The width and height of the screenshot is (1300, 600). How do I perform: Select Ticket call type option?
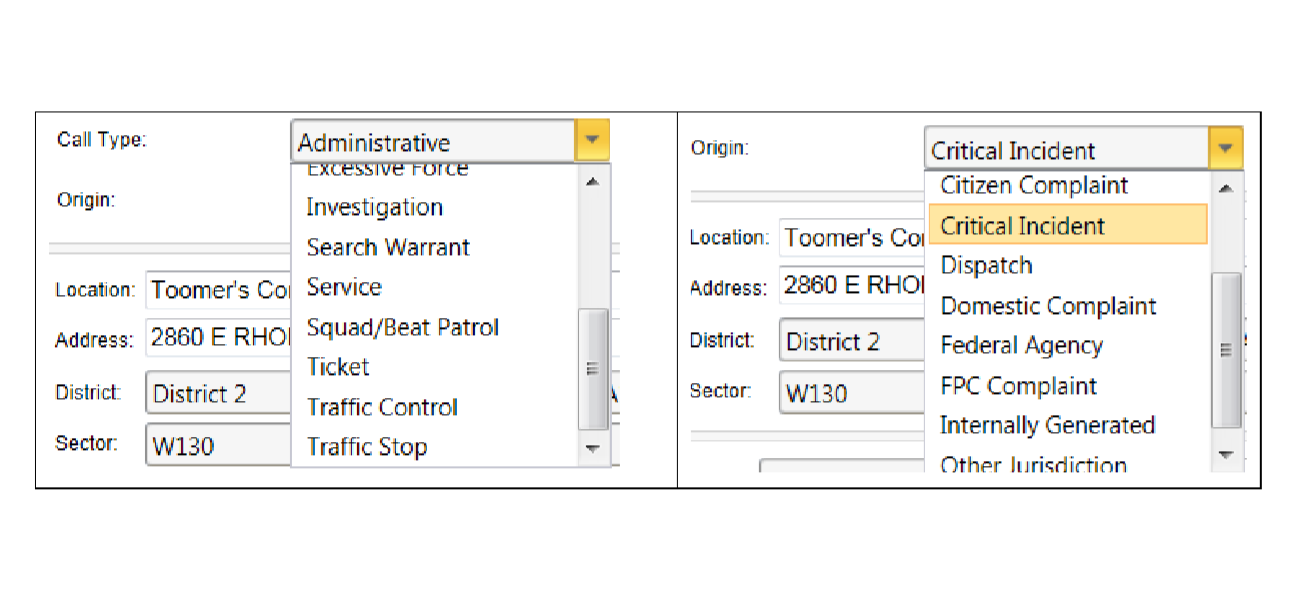coord(338,367)
